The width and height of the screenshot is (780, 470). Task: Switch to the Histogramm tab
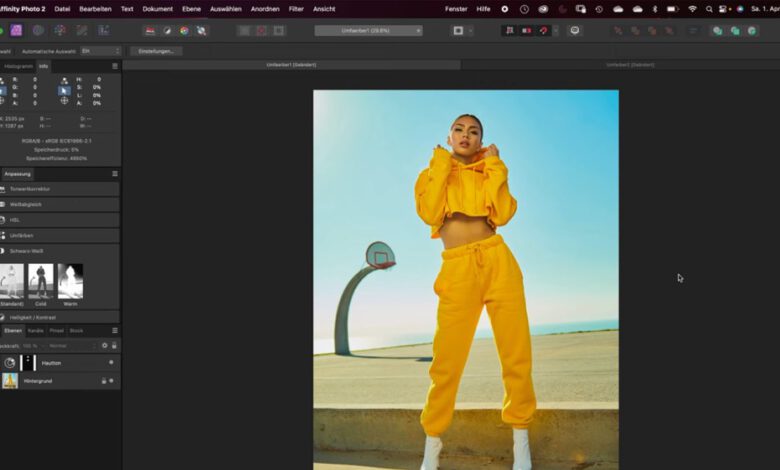[x=18, y=66]
